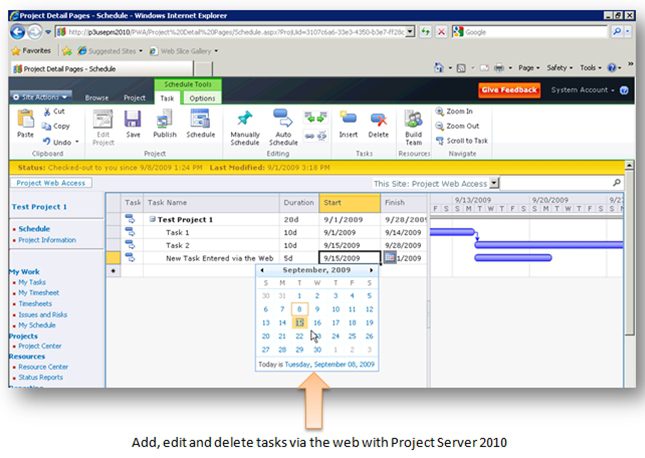The image size is (645, 458).
Task: Open the Safety menu dropdown
Action: tap(559, 68)
